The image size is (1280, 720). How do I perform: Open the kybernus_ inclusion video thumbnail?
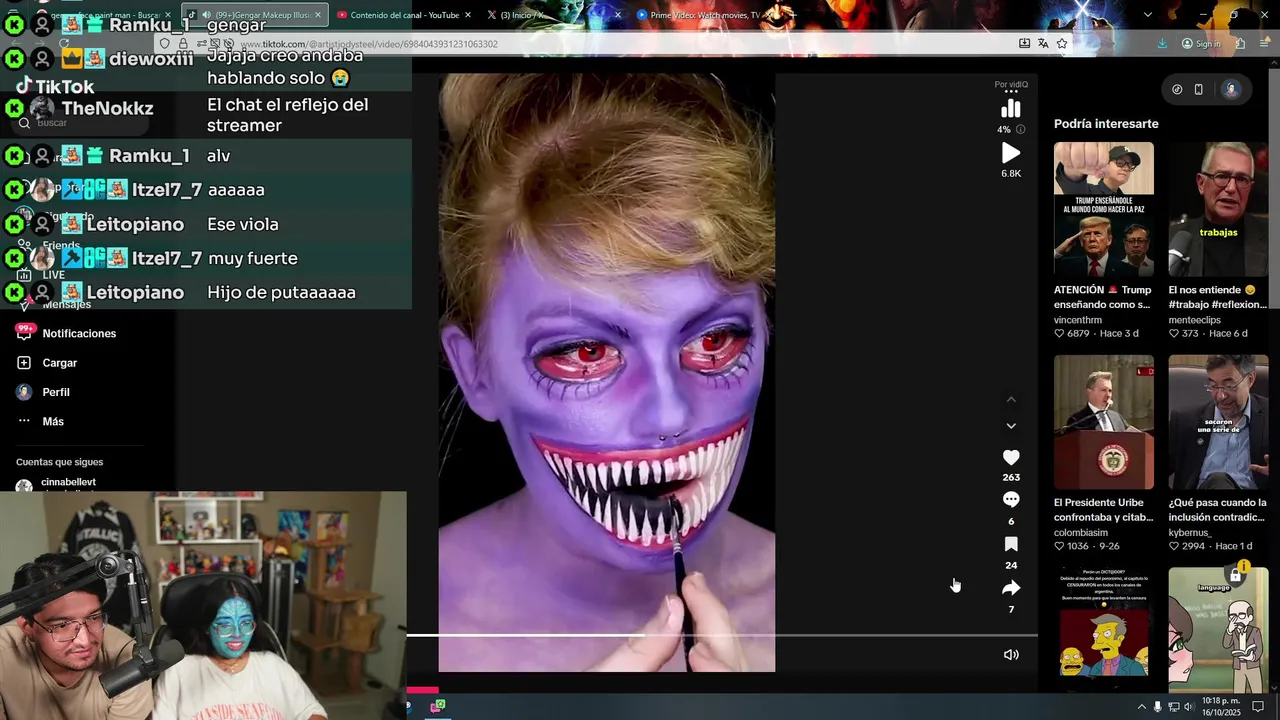coord(1218,422)
